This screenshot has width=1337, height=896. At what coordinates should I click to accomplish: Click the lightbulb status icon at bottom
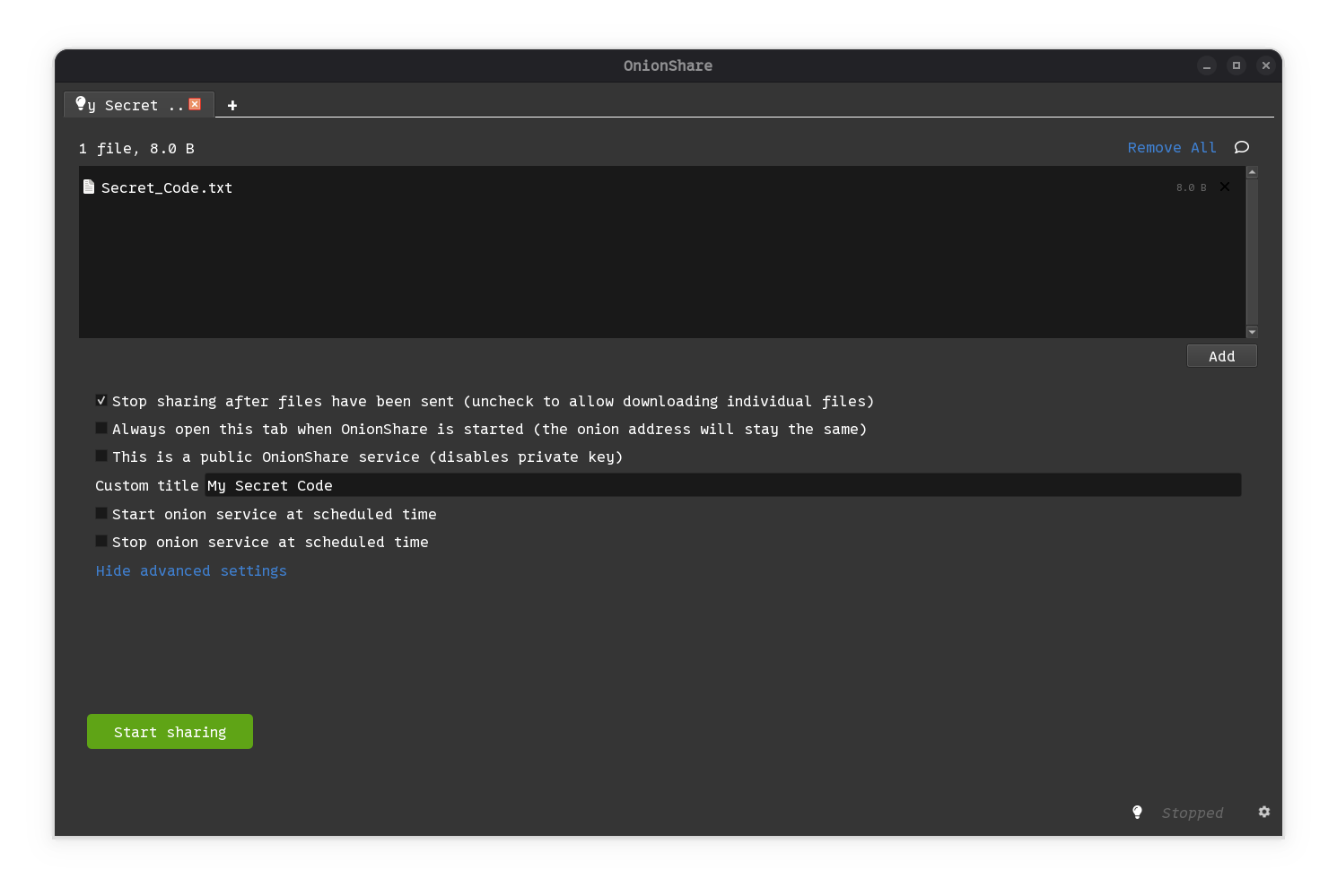coord(1137,812)
